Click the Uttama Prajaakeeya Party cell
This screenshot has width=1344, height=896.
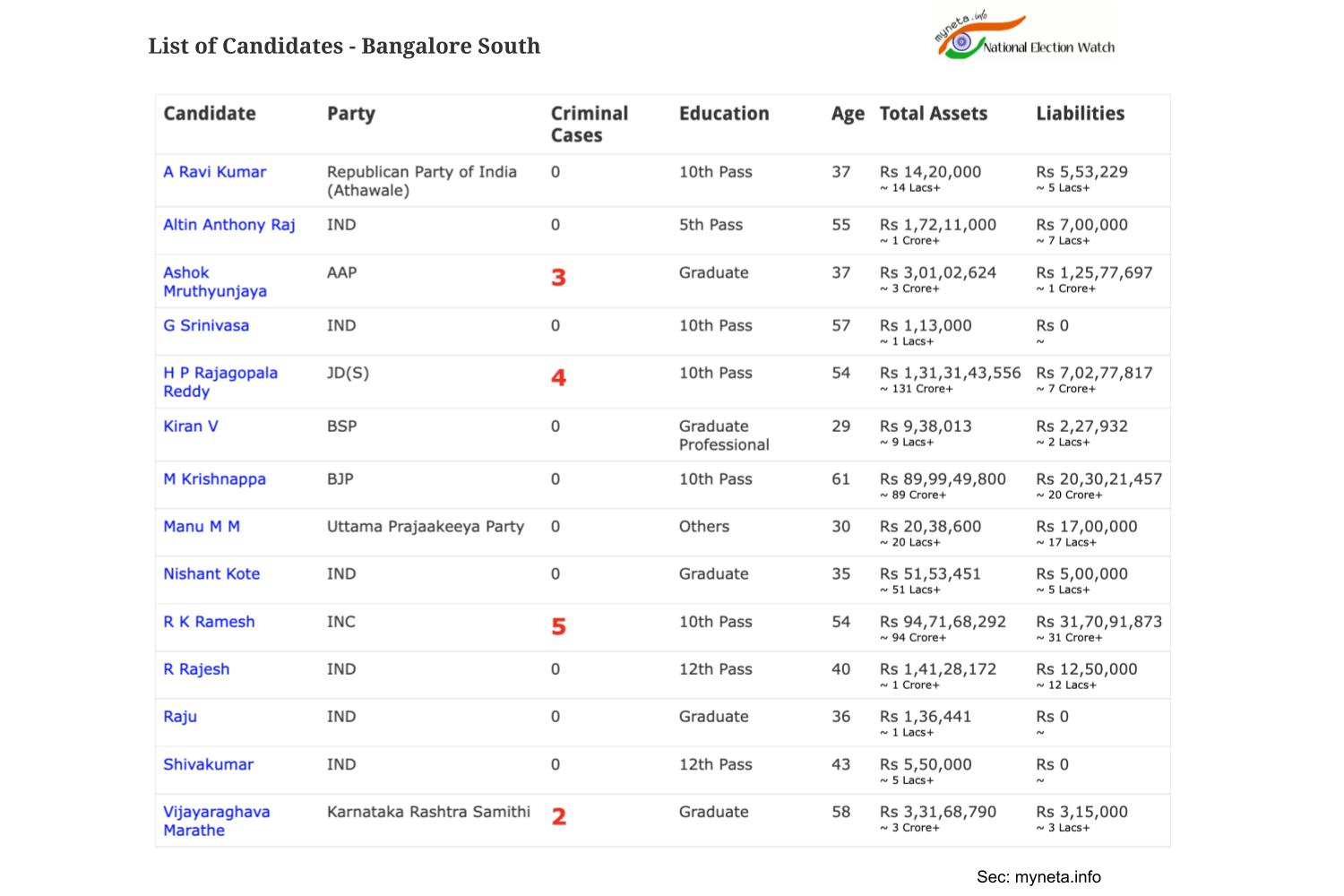point(426,527)
